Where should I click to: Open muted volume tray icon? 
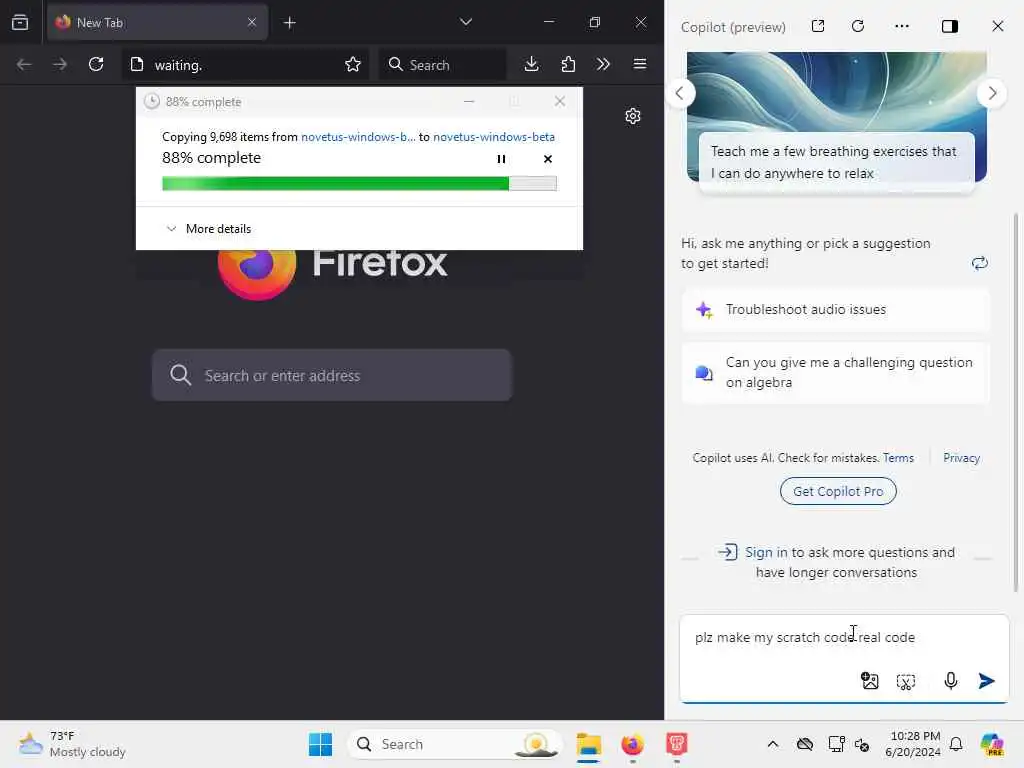862,744
